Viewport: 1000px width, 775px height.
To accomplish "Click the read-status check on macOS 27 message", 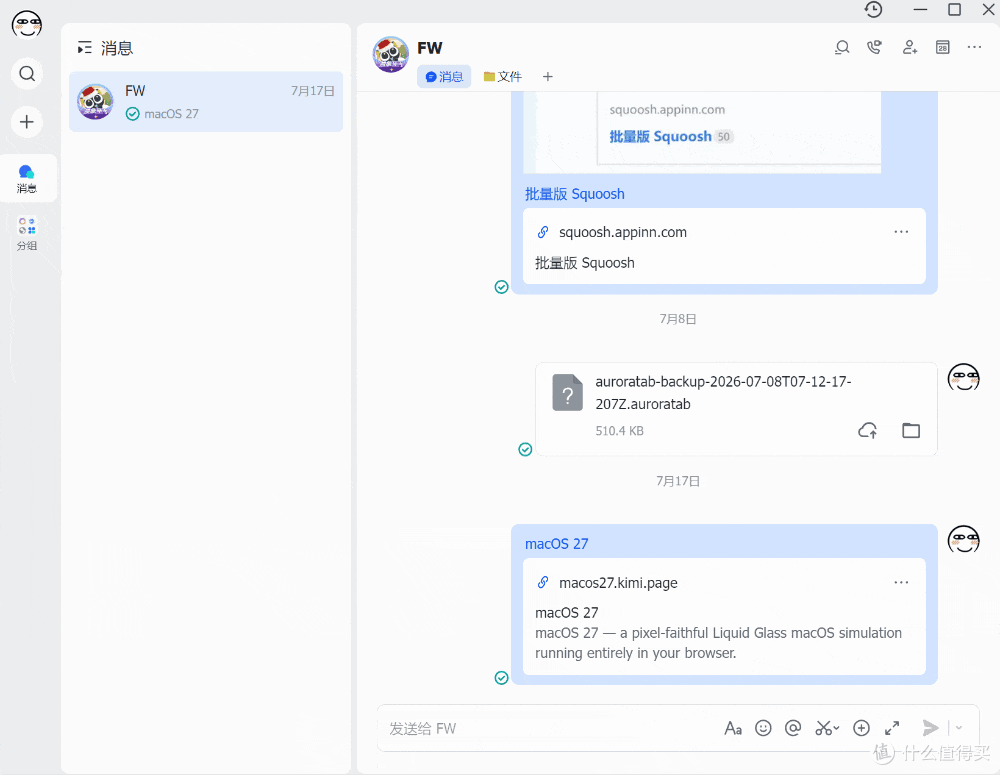I will click(x=501, y=678).
